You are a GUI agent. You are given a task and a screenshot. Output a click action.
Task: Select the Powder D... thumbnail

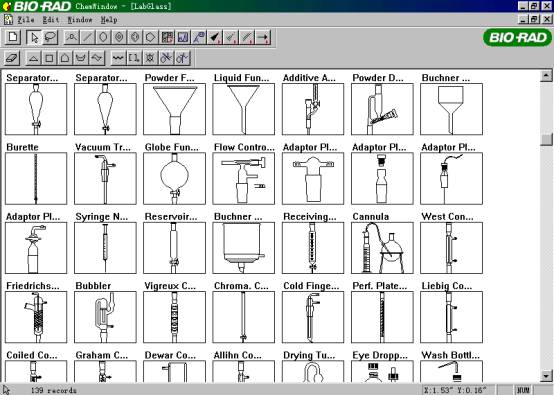click(x=382, y=109)
